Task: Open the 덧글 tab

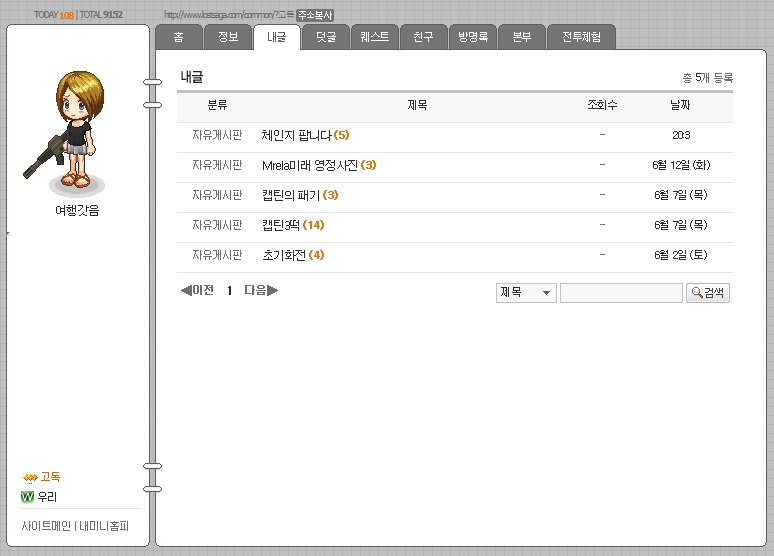Action: [x=326, y=37]
